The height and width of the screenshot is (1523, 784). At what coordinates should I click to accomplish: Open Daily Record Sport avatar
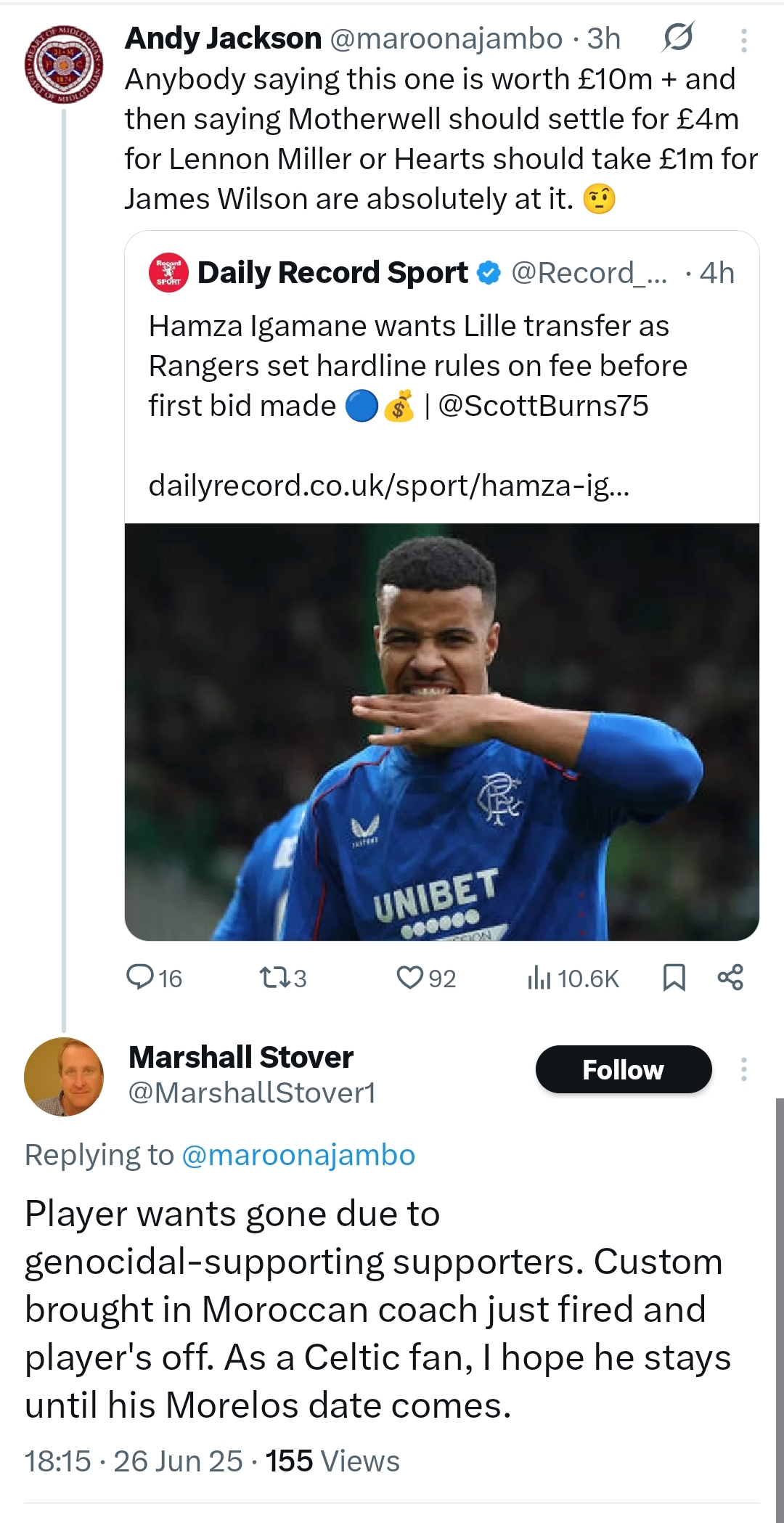[168, 273]
